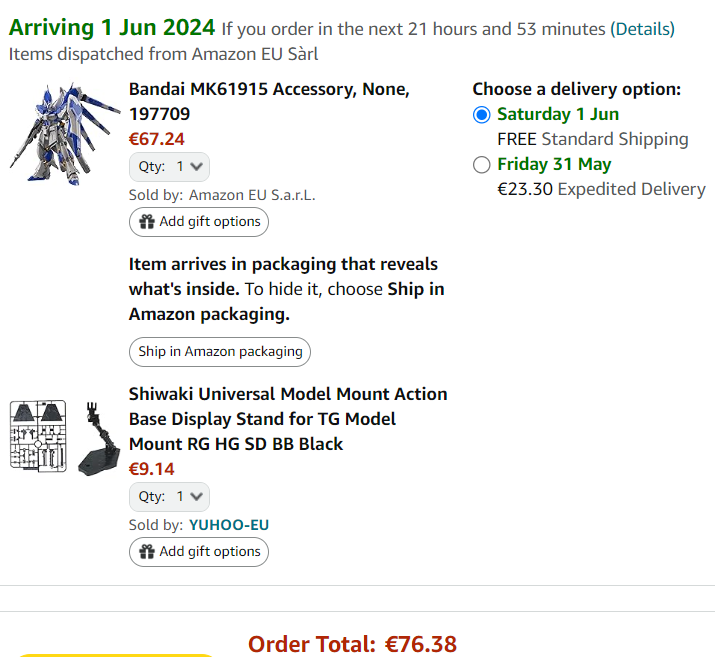
Task: Click gift icon in Shiwaki's gift options button
Action: (x=147, y=552)
